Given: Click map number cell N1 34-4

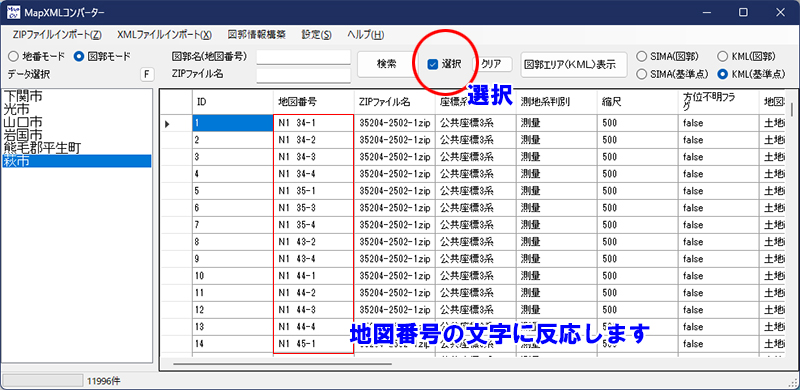Looking at the screenshot, I should click(313, 174).
